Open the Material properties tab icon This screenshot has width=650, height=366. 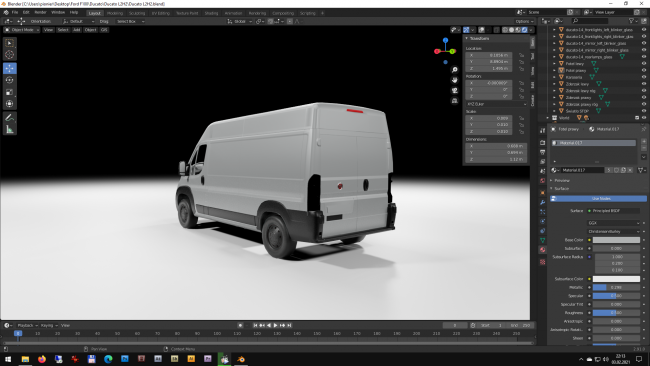click(543, 250)
